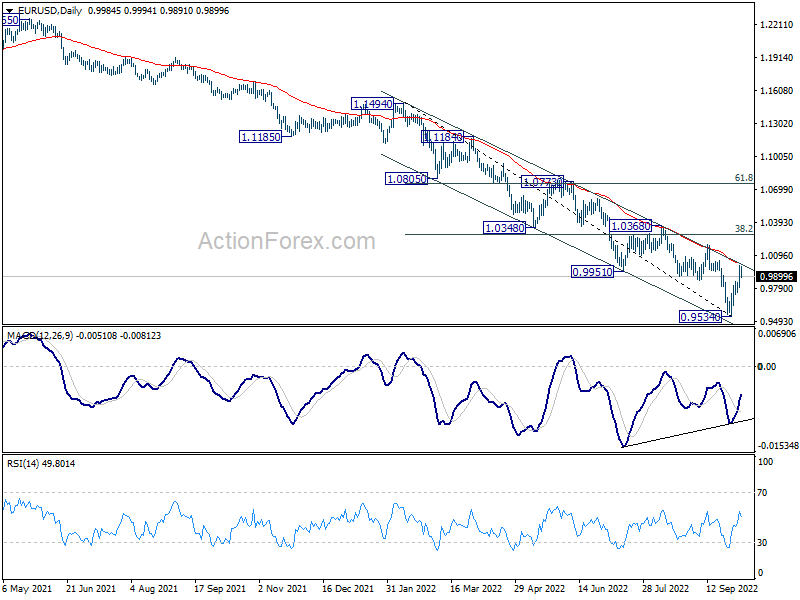Click the 1.08050 price label
Screen dimensions: 800x600
[x=407, y=179]
